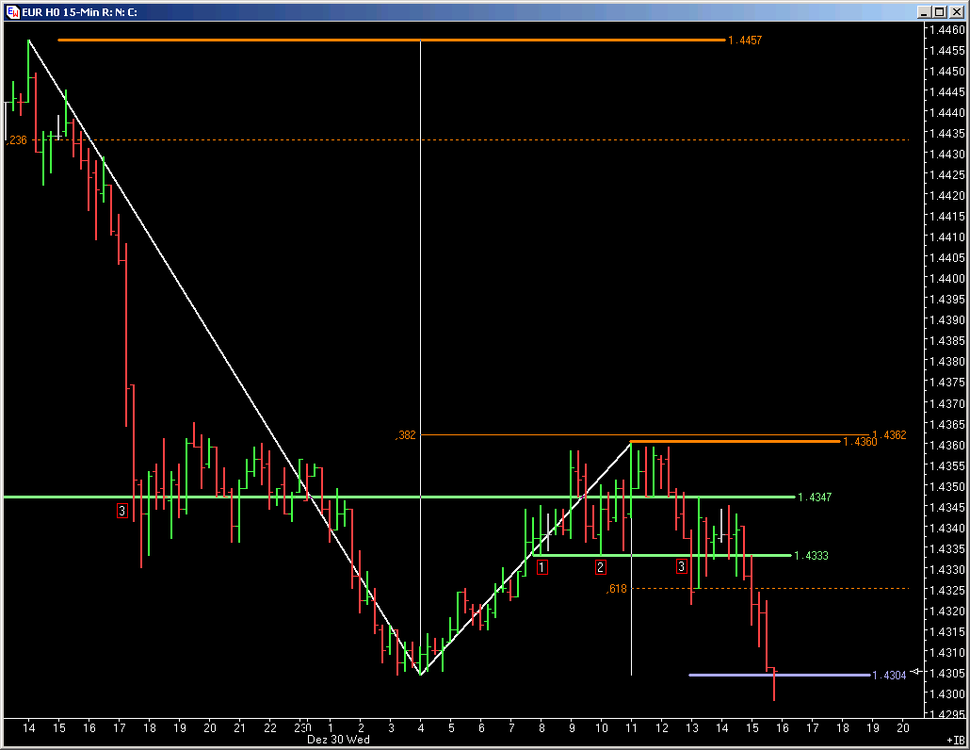
Task: Minimize the EUR H0 chart window
Action: [924, 12]
